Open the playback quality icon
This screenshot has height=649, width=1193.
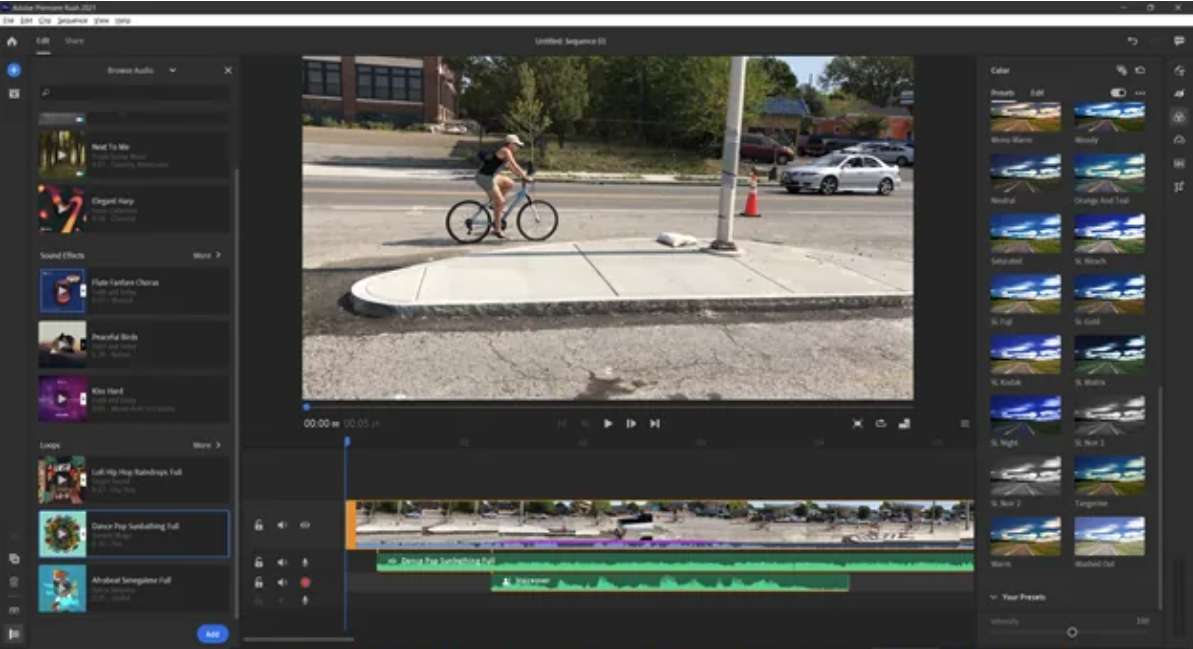pos(904,424)
